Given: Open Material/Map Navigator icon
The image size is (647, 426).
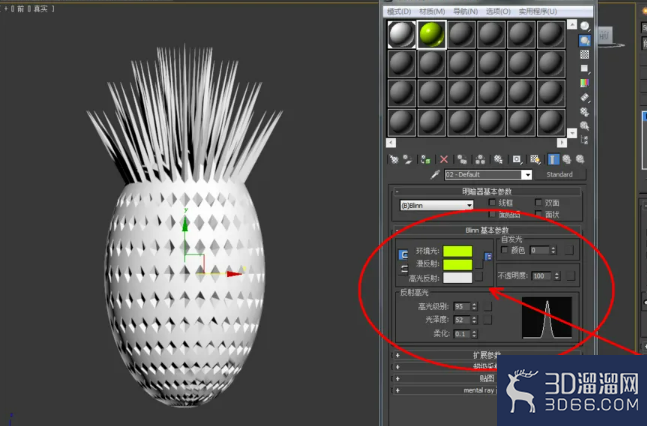Looking at the screenshot, I should point(585,140).
